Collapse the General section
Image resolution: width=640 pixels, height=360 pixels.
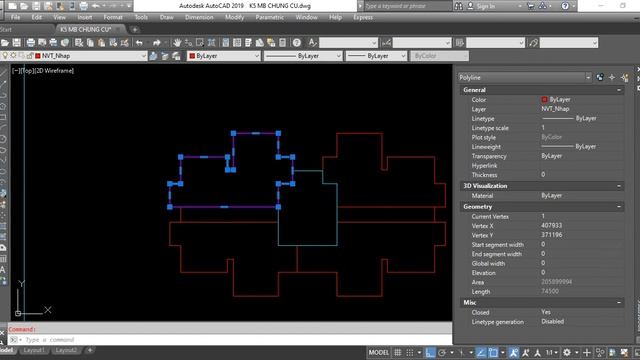pos(619,90)
